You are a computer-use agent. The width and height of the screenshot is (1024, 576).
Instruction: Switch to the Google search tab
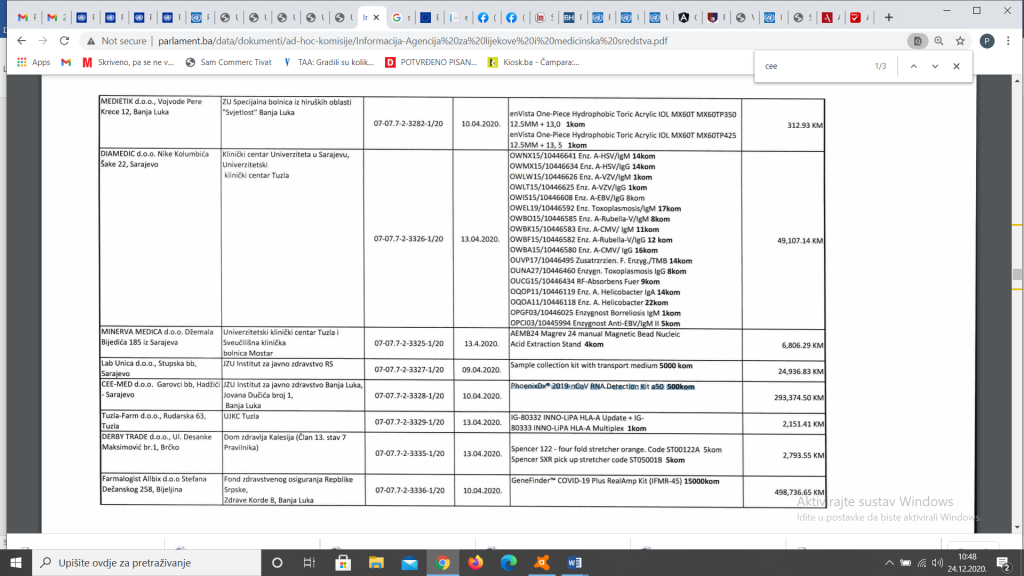[401, 18]
